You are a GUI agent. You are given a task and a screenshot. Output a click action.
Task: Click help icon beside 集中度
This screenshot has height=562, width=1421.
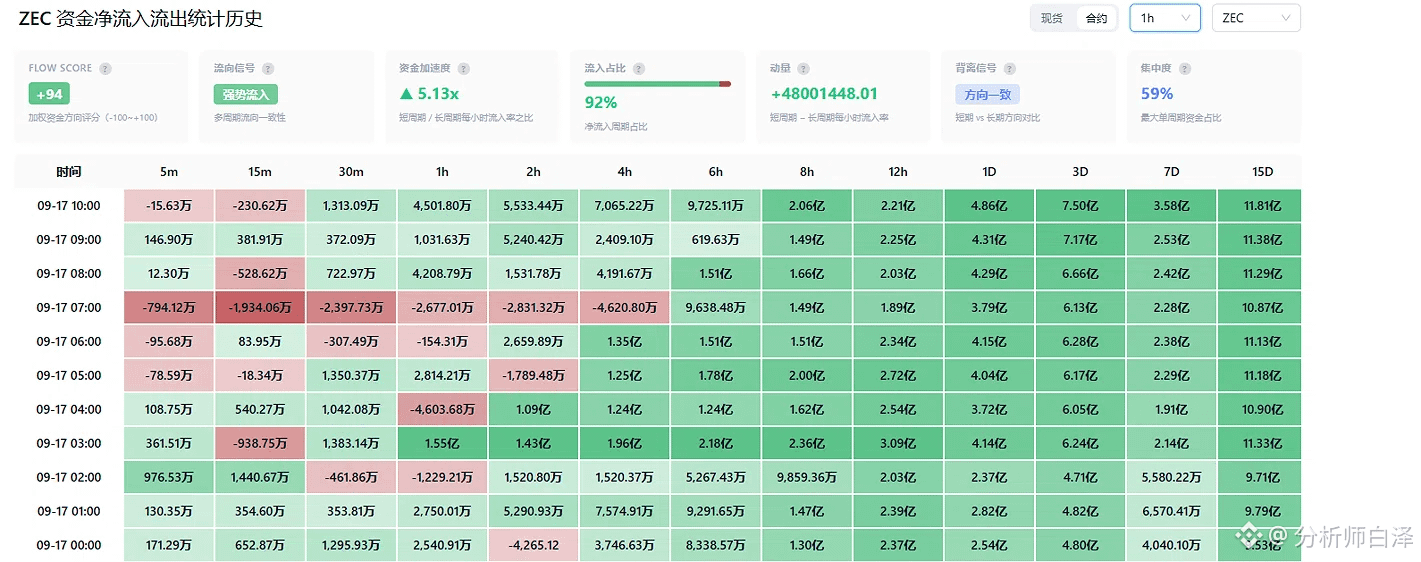coord(1184,69)
